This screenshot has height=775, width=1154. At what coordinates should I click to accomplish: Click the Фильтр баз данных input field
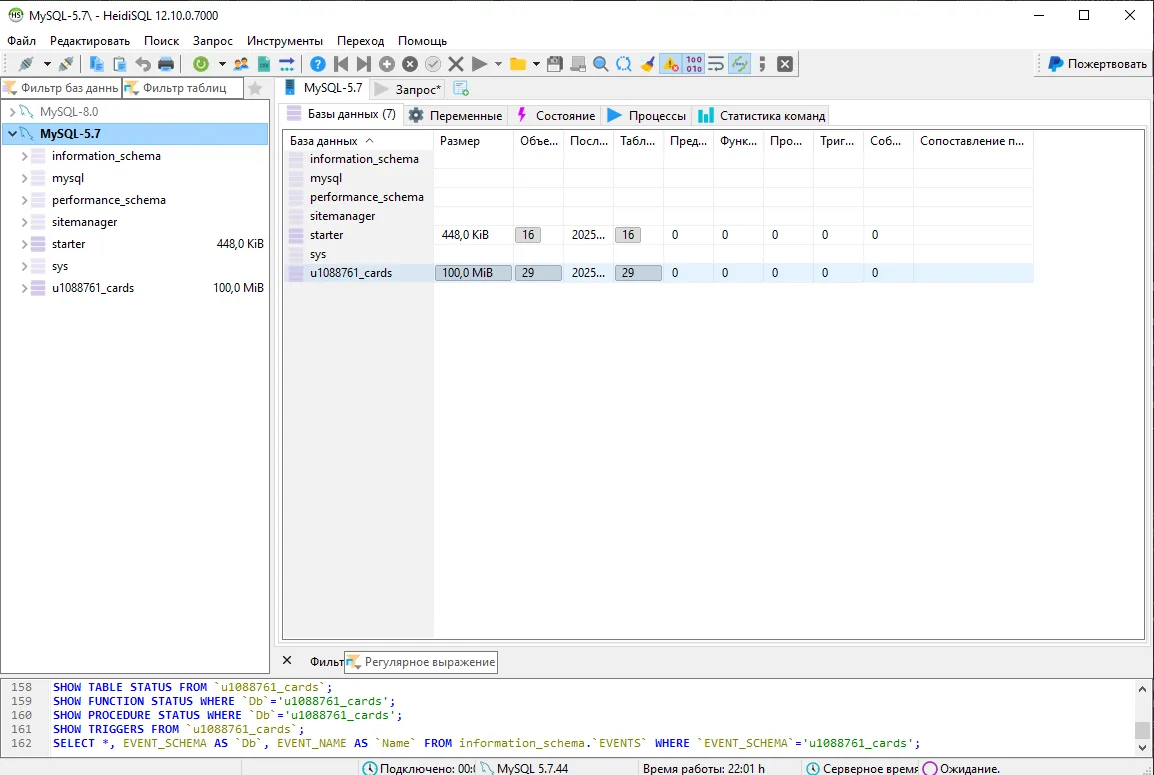click(61, 88)
